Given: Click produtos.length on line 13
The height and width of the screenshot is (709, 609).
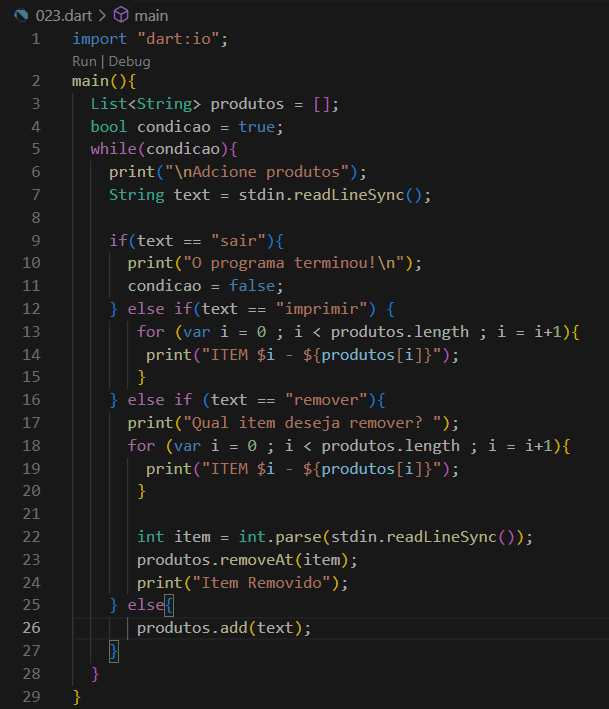Looking at the screenshot, I should coord(400,332).
